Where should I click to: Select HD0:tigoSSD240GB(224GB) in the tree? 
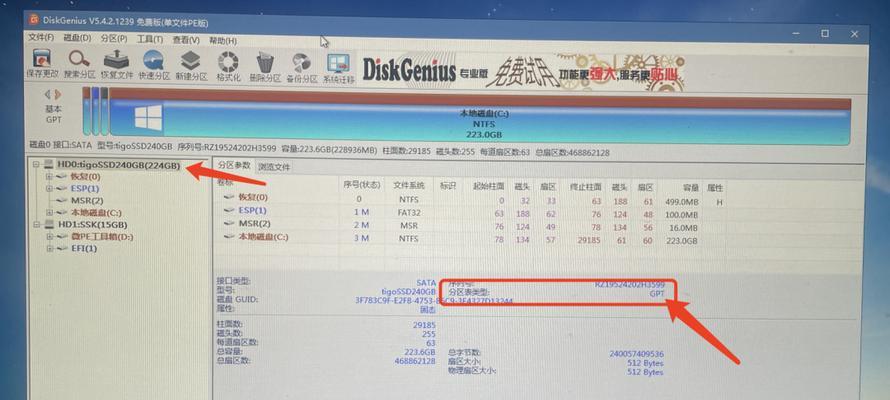coord(119,166)
